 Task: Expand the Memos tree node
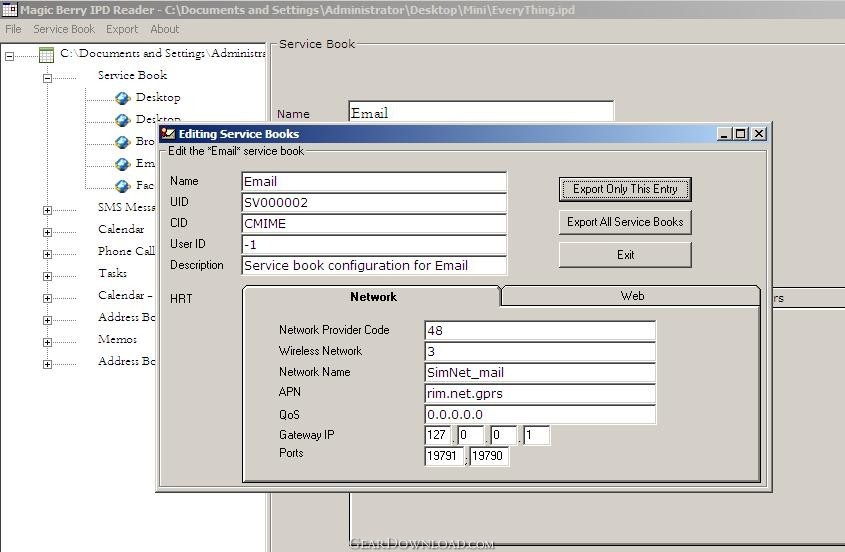point(47,342)
